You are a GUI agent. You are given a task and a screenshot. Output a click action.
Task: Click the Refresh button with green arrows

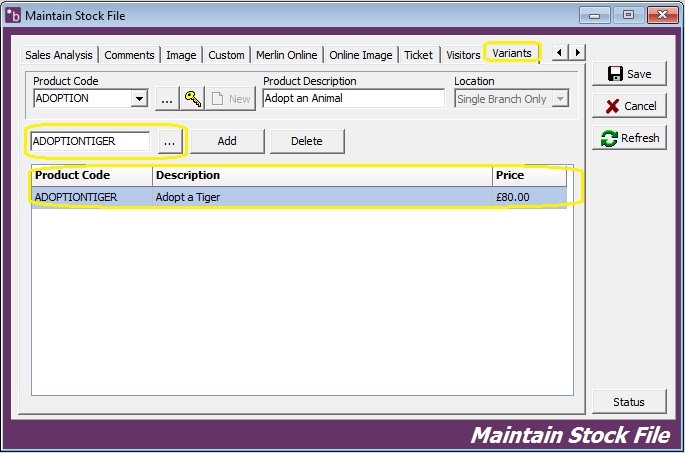(629, 138)
